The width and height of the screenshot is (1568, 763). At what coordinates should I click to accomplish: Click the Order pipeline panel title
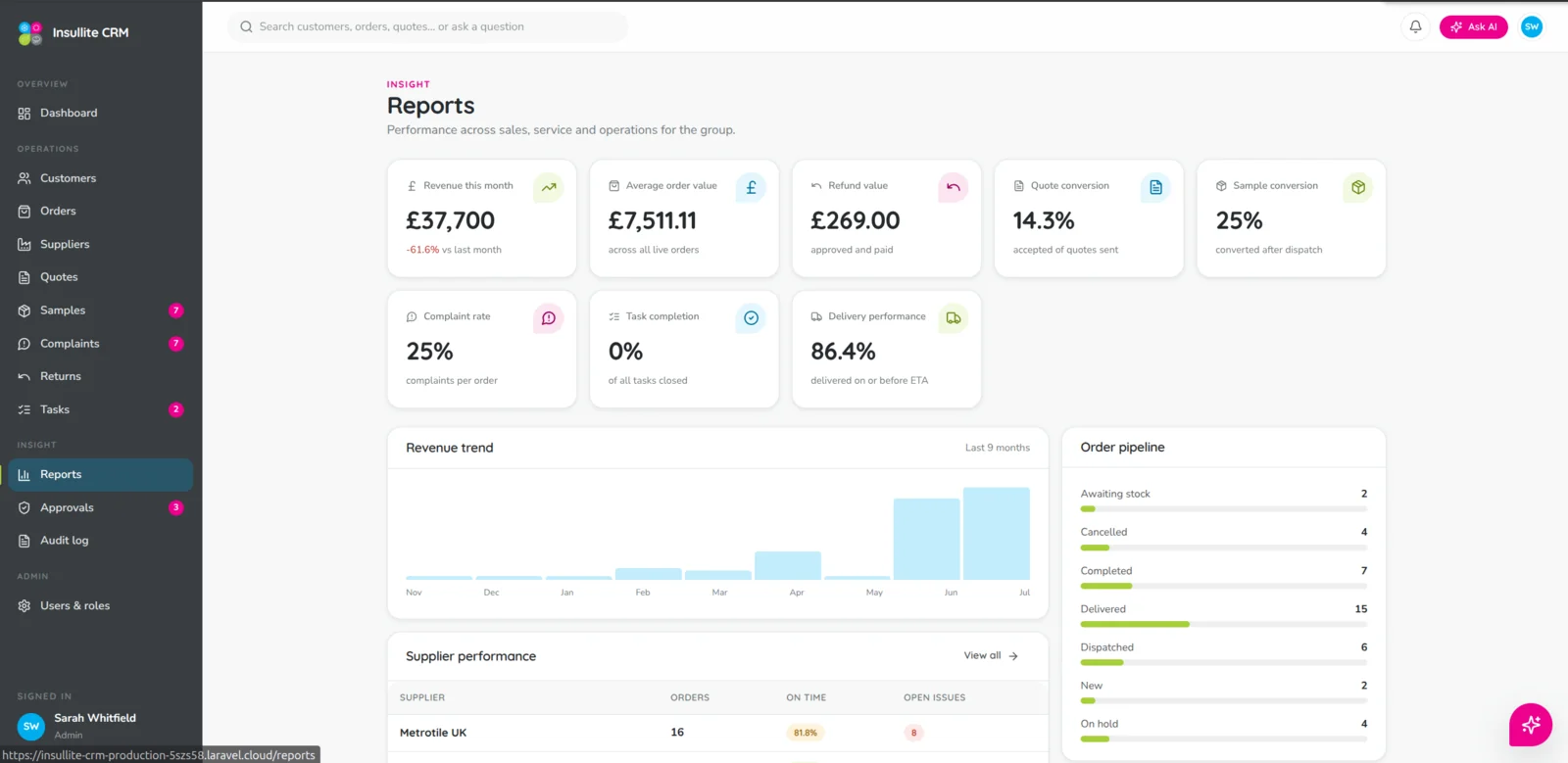tap(1123, 448)
